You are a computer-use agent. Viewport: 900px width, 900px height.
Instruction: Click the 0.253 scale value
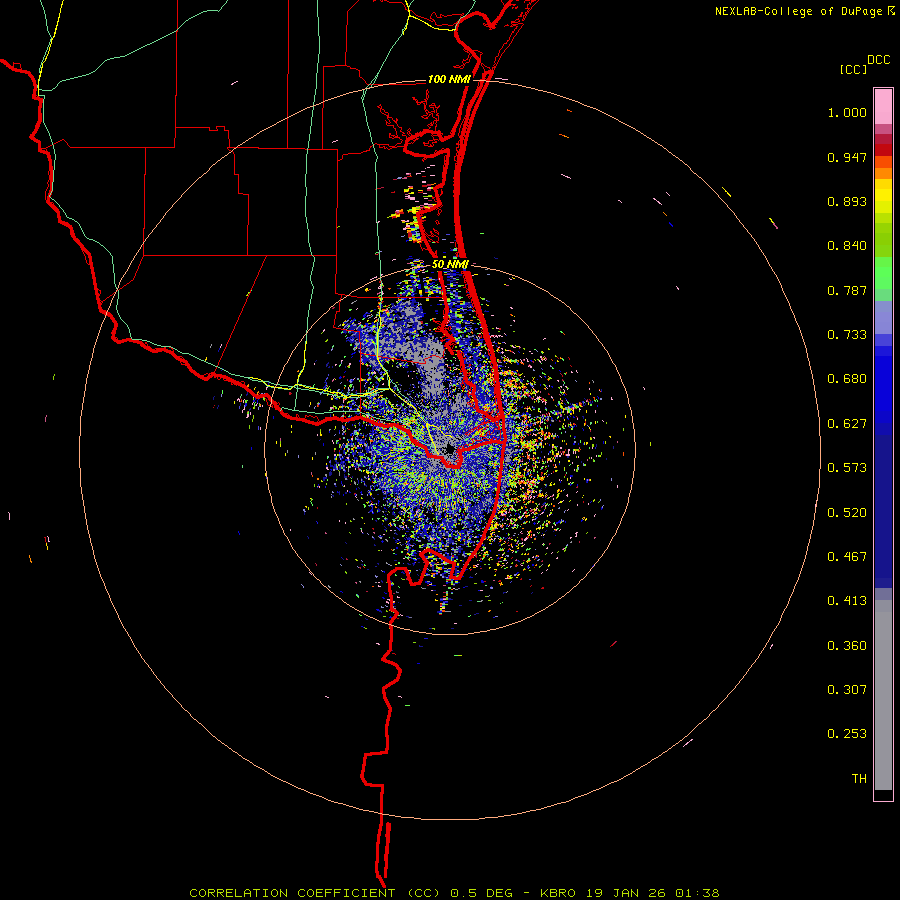pos(847,734)
